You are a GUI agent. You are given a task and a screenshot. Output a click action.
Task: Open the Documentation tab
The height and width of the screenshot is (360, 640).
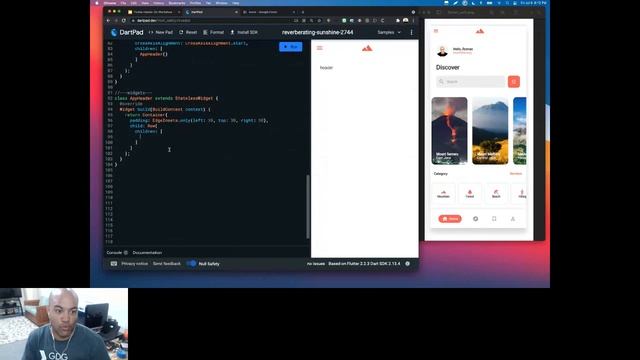click(x=147, y=253)
